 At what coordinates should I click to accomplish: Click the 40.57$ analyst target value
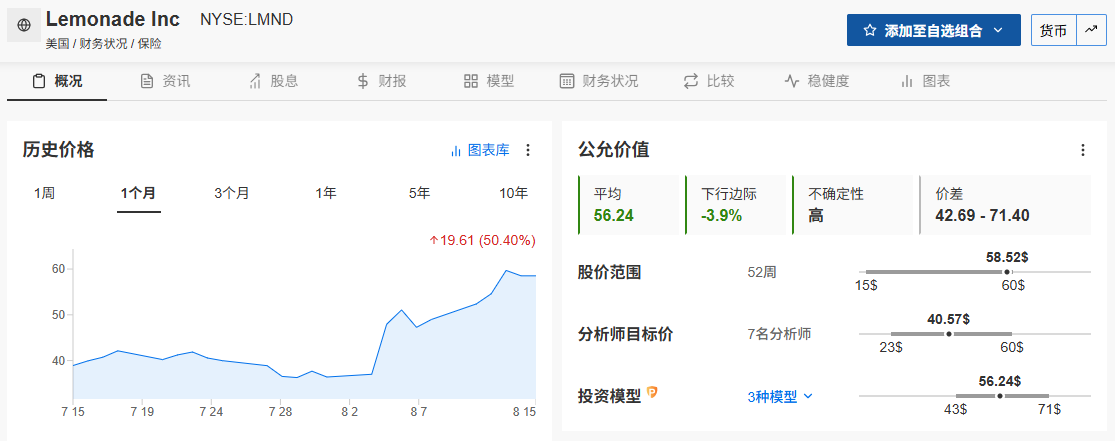point(949,319)
